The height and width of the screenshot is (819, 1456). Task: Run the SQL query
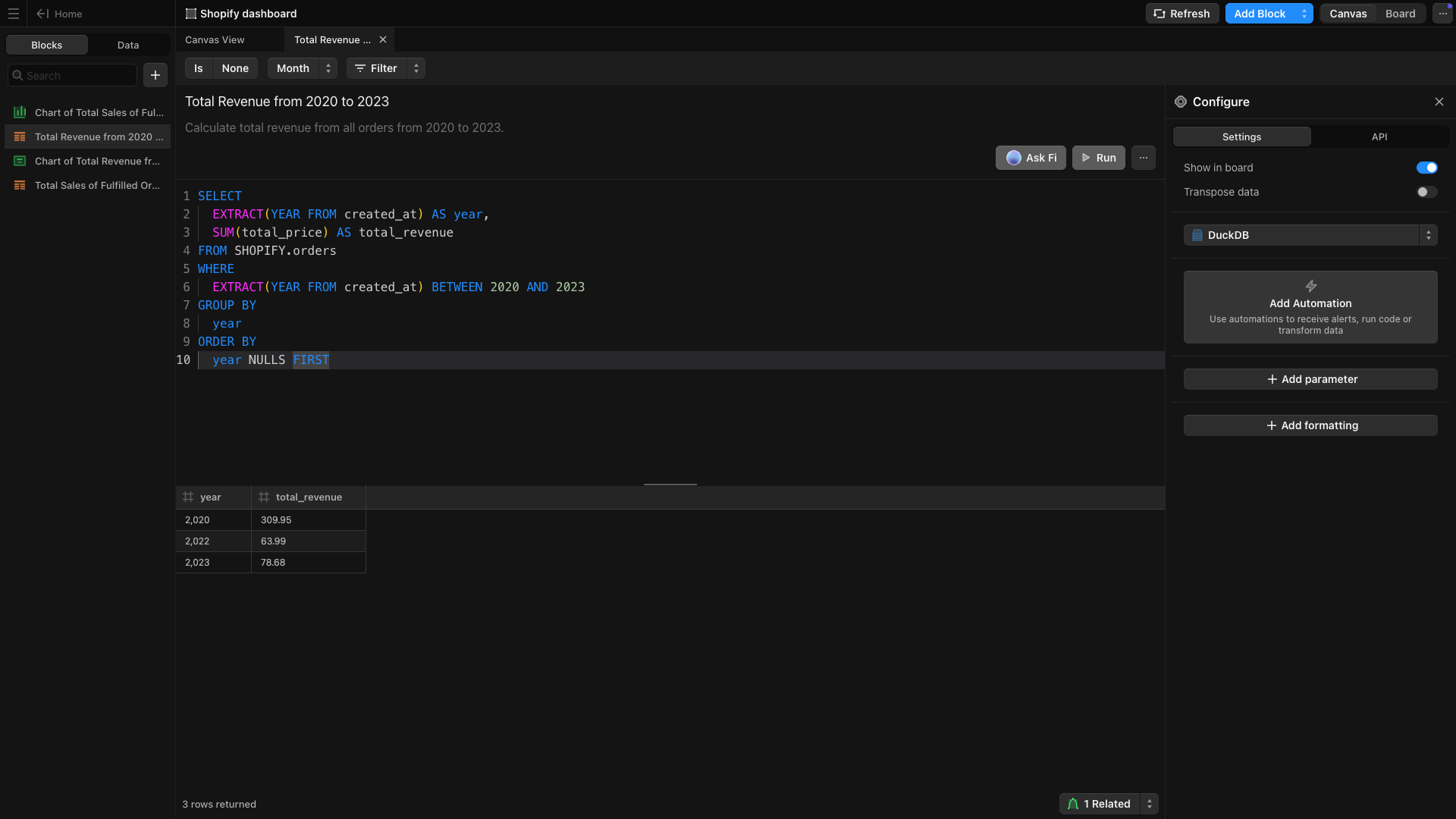coord(1098,158)
